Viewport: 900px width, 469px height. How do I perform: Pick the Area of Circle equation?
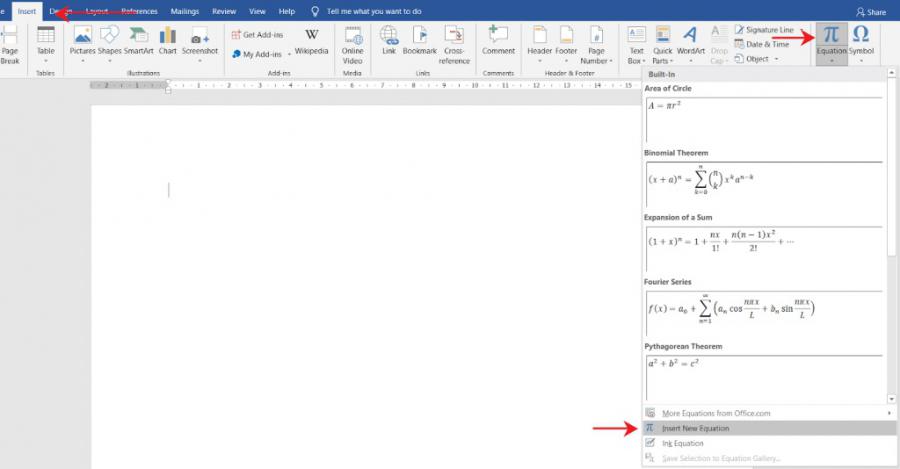click(764, 120)
